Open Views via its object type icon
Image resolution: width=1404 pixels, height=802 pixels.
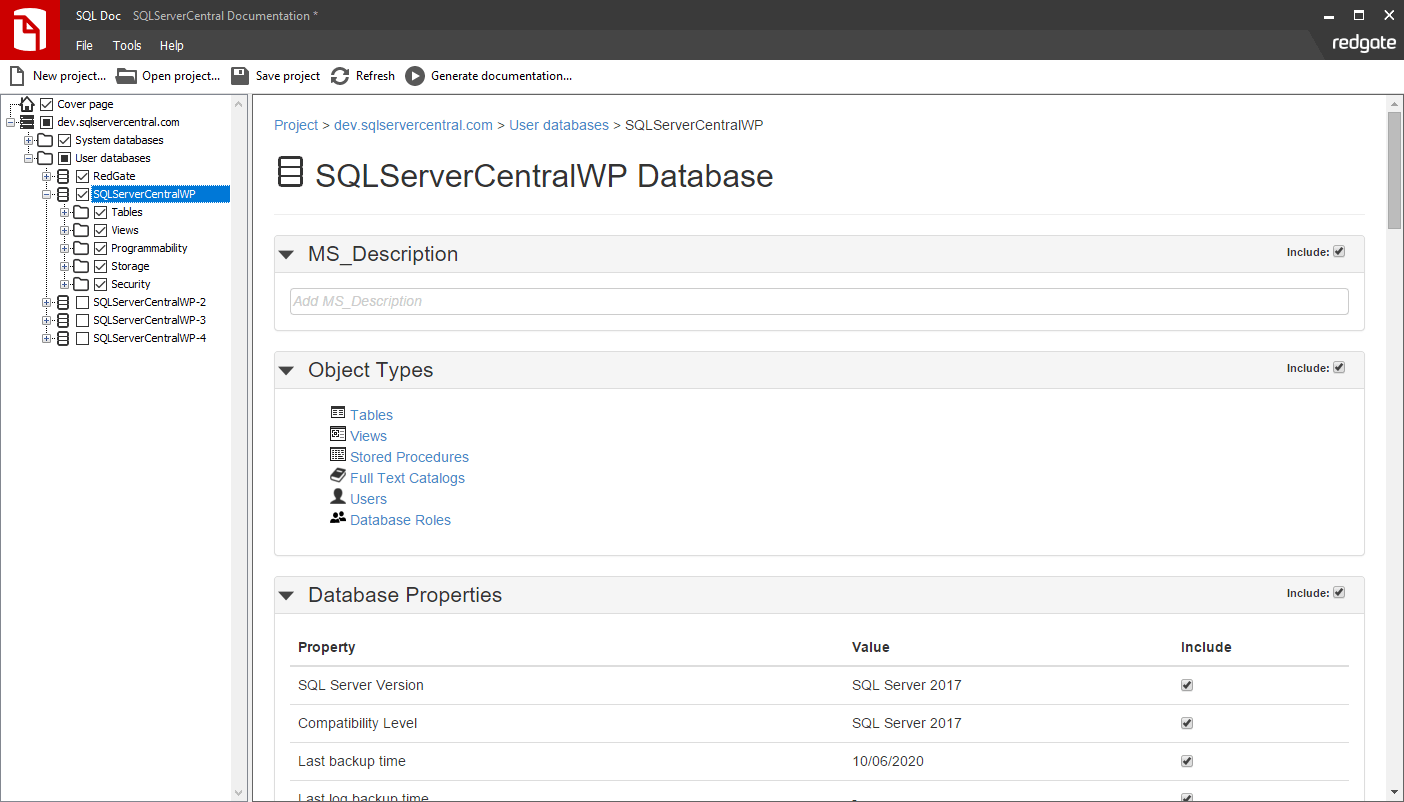338,433
